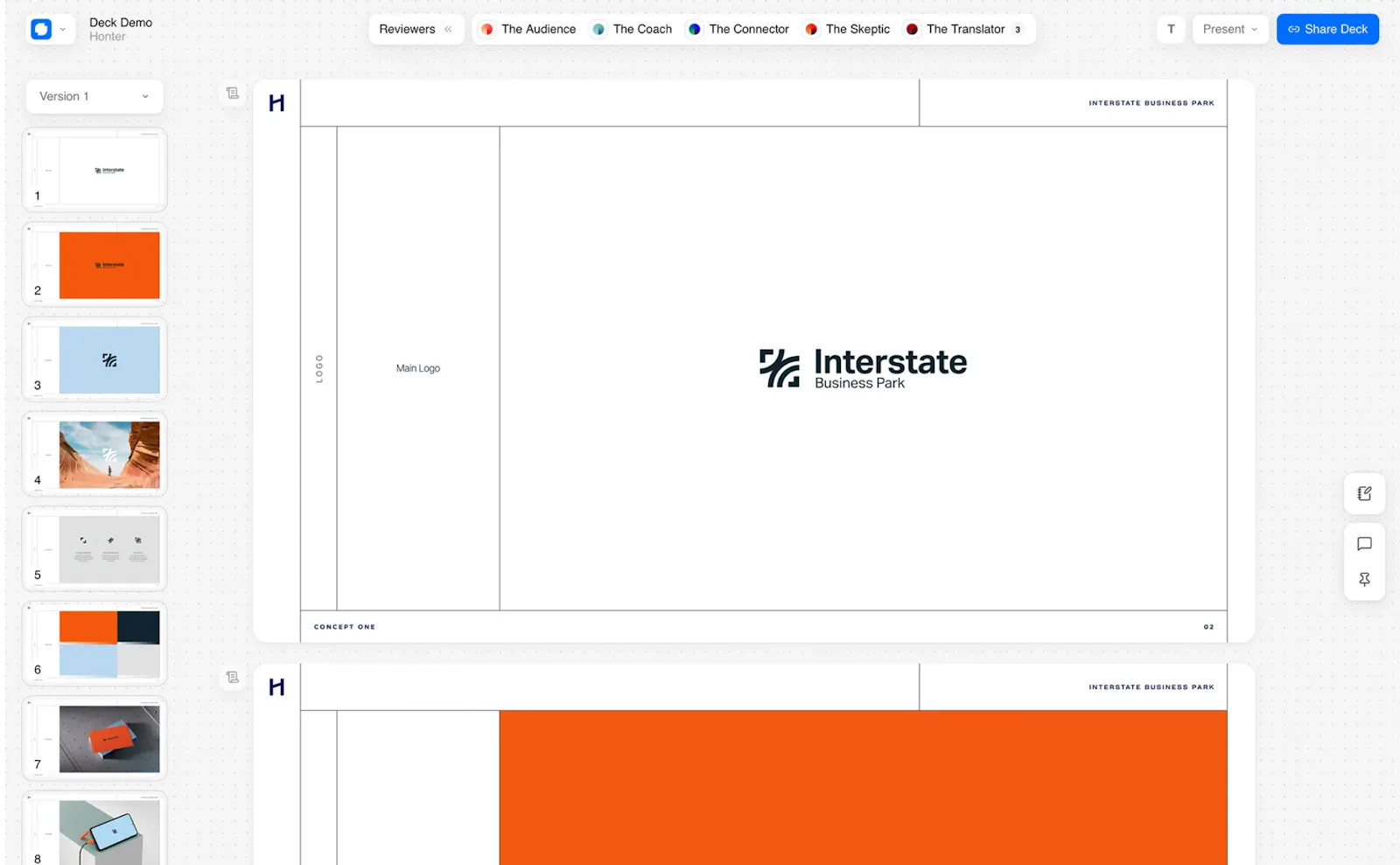Select The Skeptic reviewer
Image resolution: width=1400 pixels, height=865 pixels.
pyautogui.click(x=847, y=29)
